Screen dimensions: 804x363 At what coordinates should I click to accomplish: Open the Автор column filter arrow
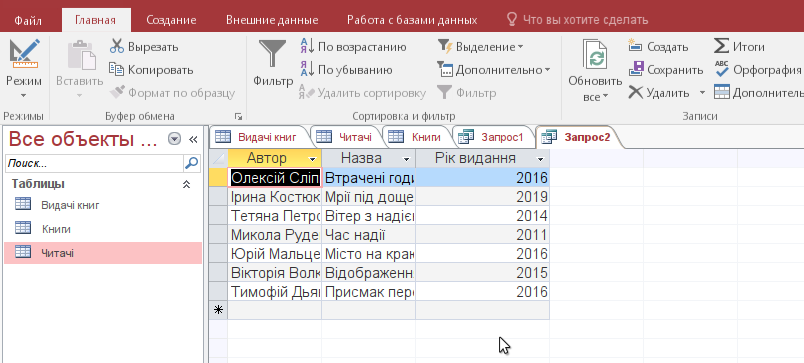click(312, 158)
